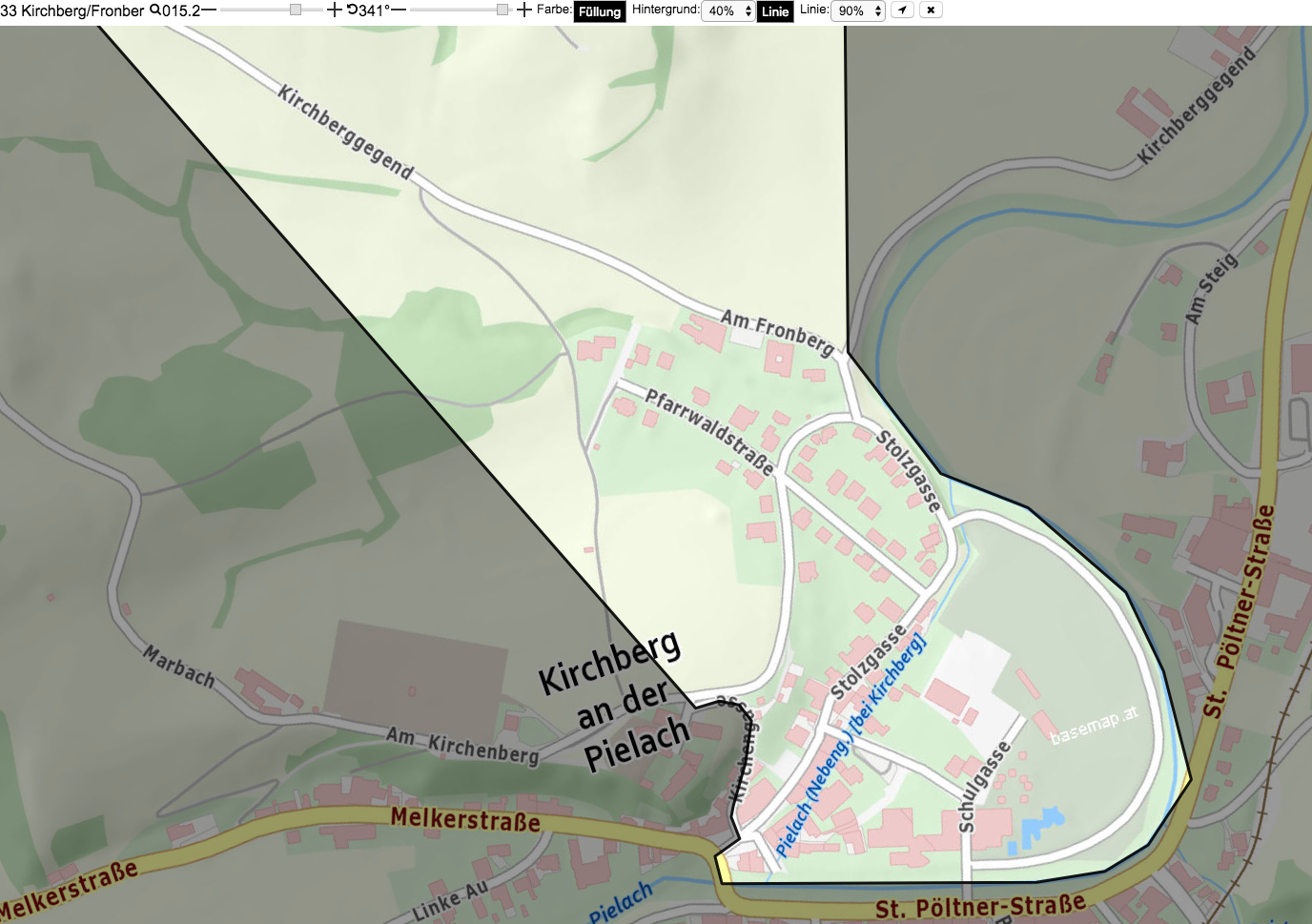Click the 33 Kirchberg/Fronber title field
The height and width of the screenshot is (924, 1312).
tap(72, 10)
